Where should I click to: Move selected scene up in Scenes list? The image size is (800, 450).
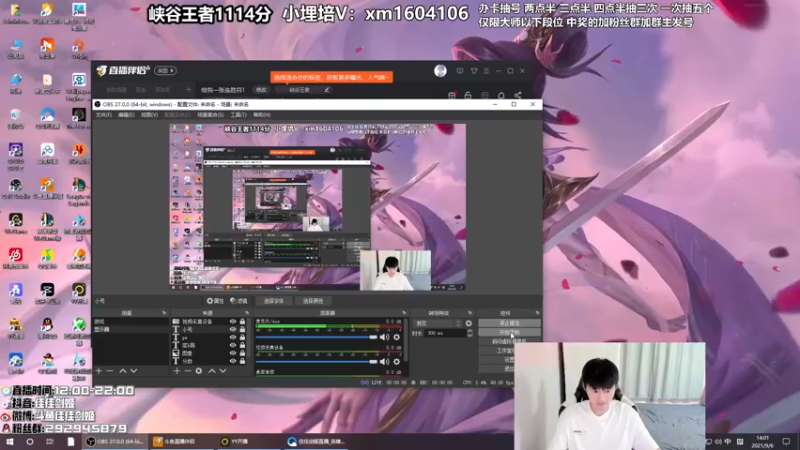point(122,371)
